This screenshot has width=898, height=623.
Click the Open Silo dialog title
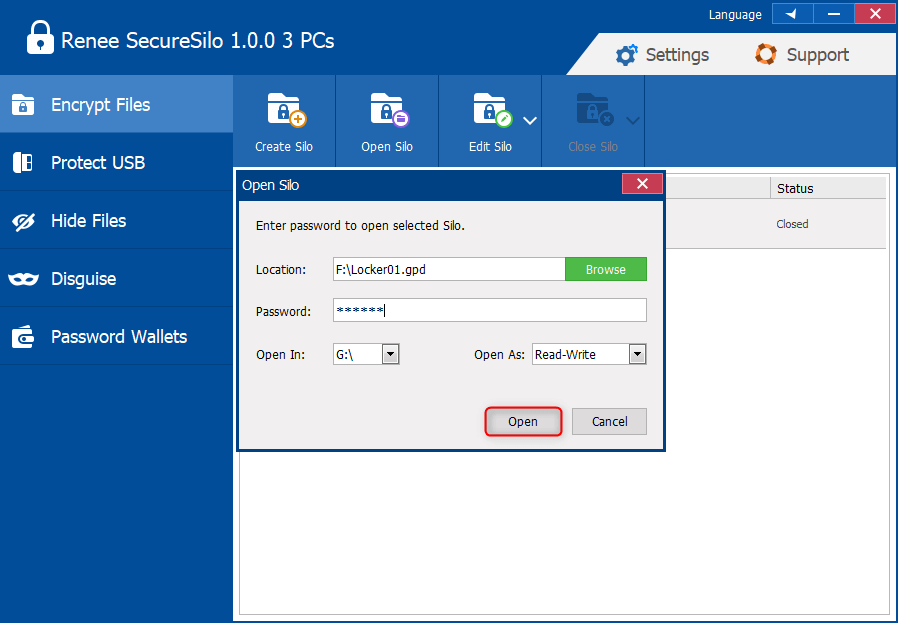[x=270, y=185]
